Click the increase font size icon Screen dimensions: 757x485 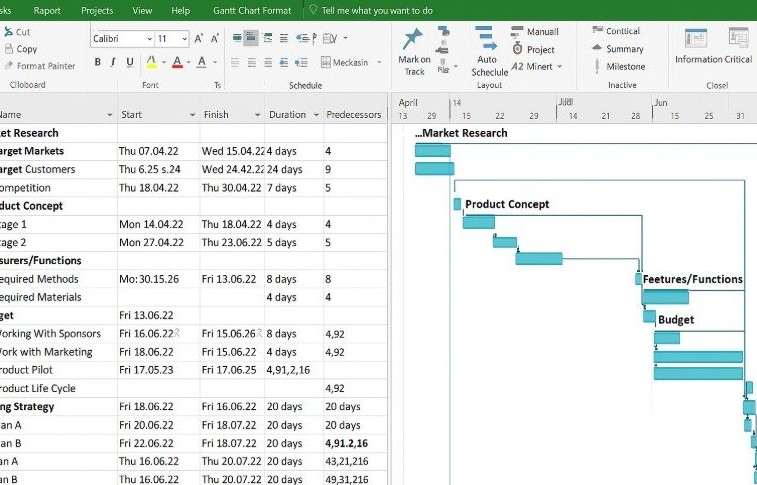198,39
